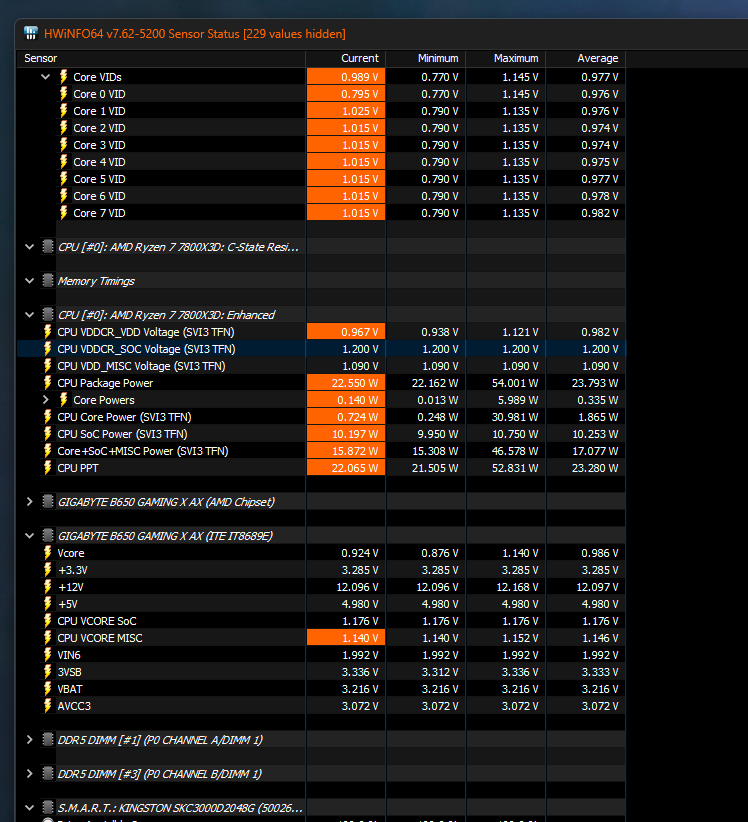Click the chip icon beside Memory Timings

tap(48, 281)
